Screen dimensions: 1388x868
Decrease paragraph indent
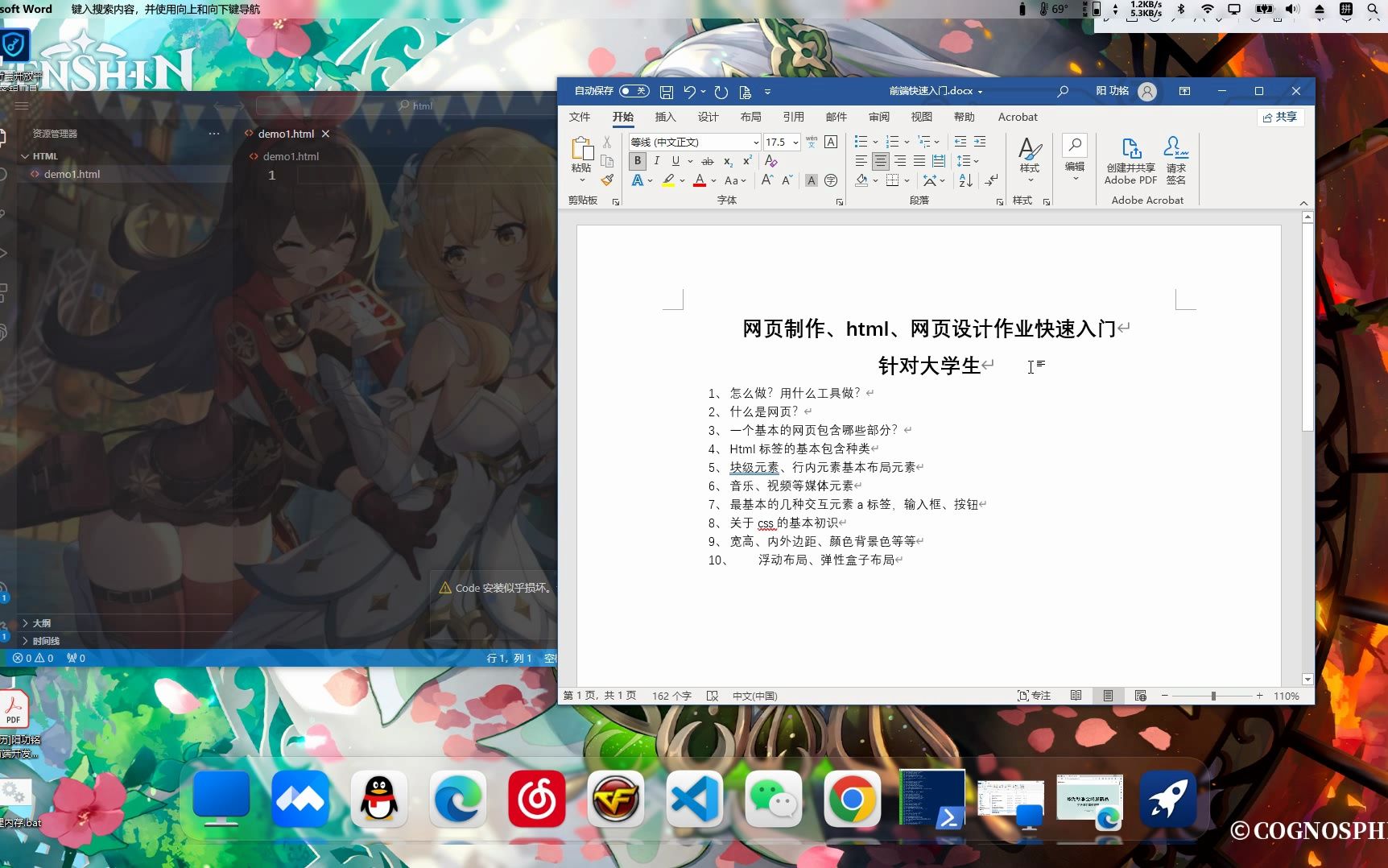(x=960, y=142)
